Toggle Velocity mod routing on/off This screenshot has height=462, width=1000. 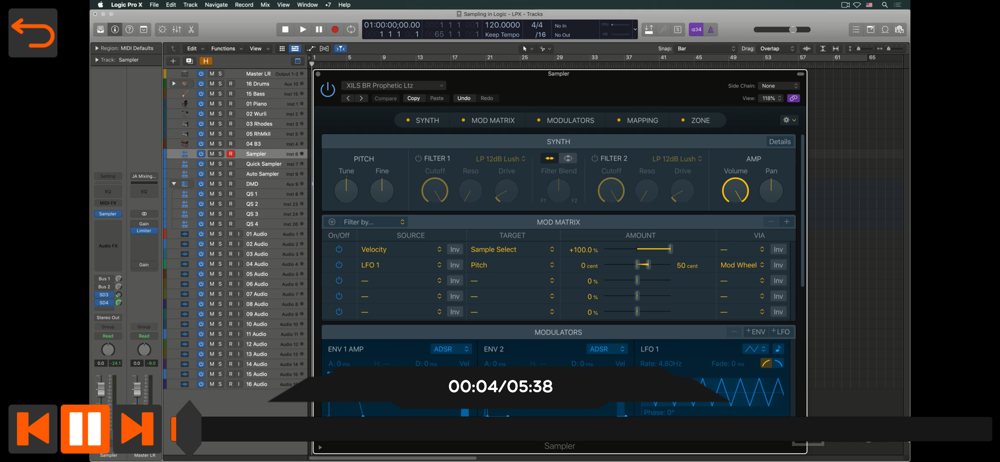339,250
